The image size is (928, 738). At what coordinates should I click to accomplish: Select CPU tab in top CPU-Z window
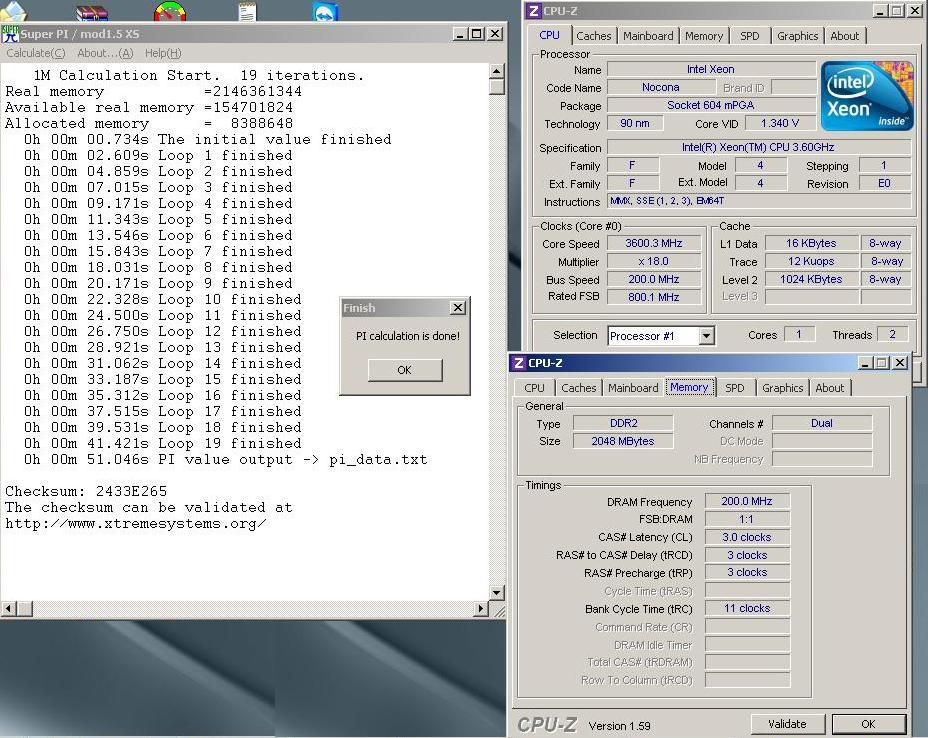pos(549,35)
